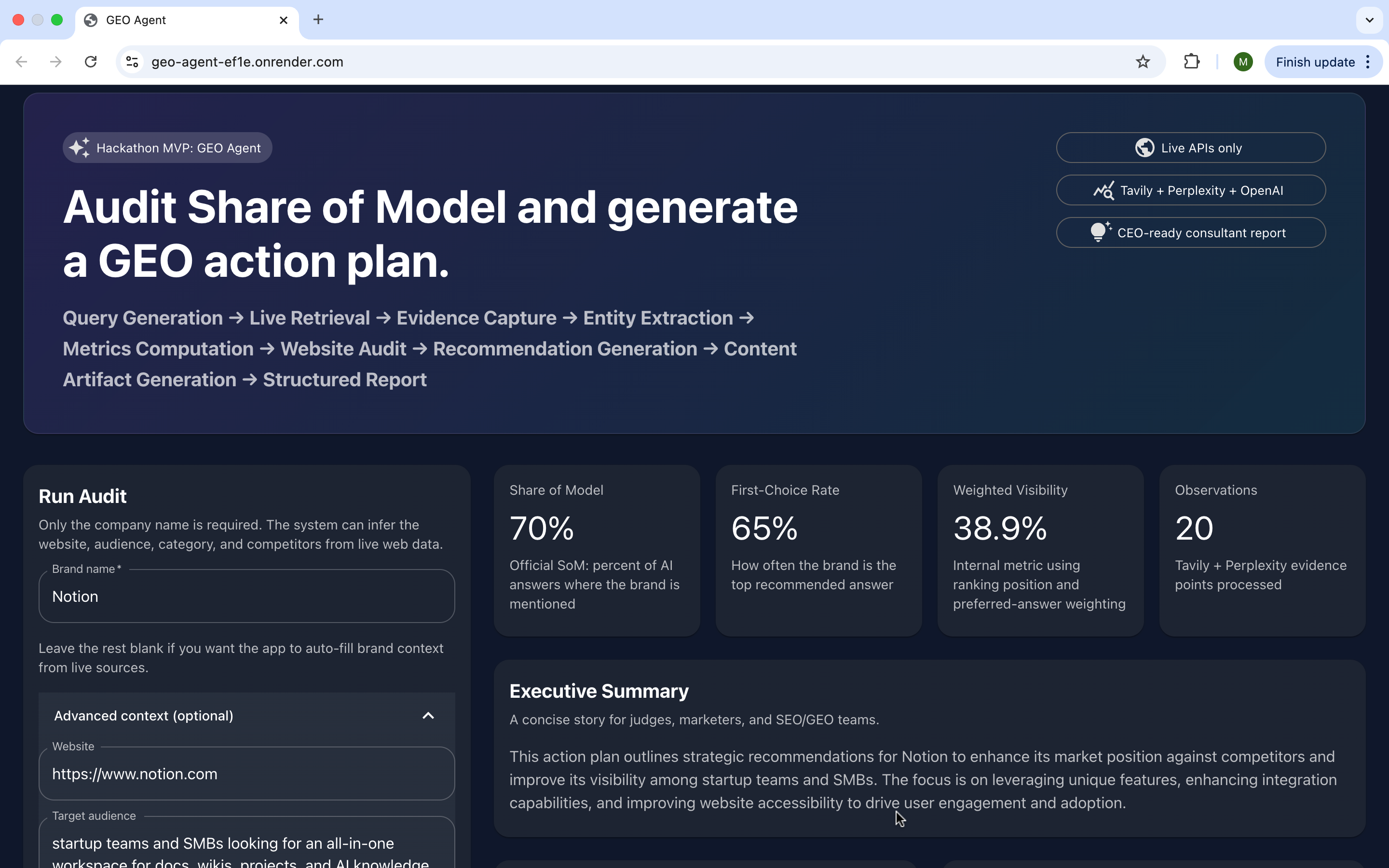
Task: Click the Brand name input field
Action: (x=247, y=597)
